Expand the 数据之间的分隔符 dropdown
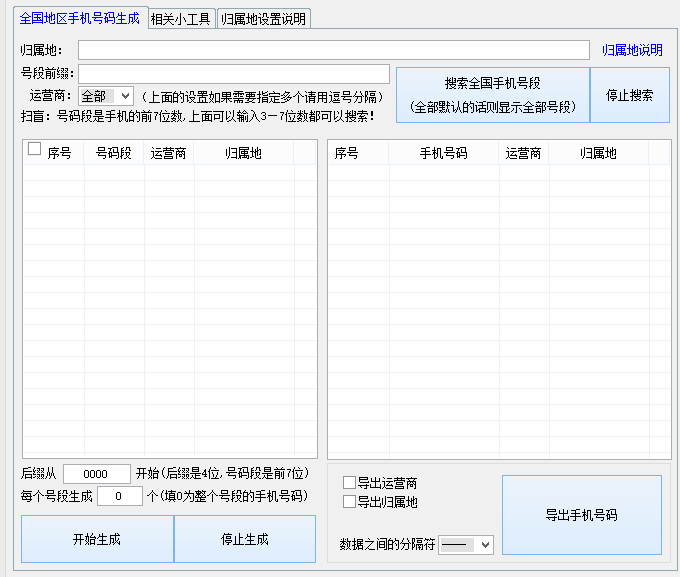Image resolution: width=680 pixels, height=577 pixels. [x=466, y=545]
